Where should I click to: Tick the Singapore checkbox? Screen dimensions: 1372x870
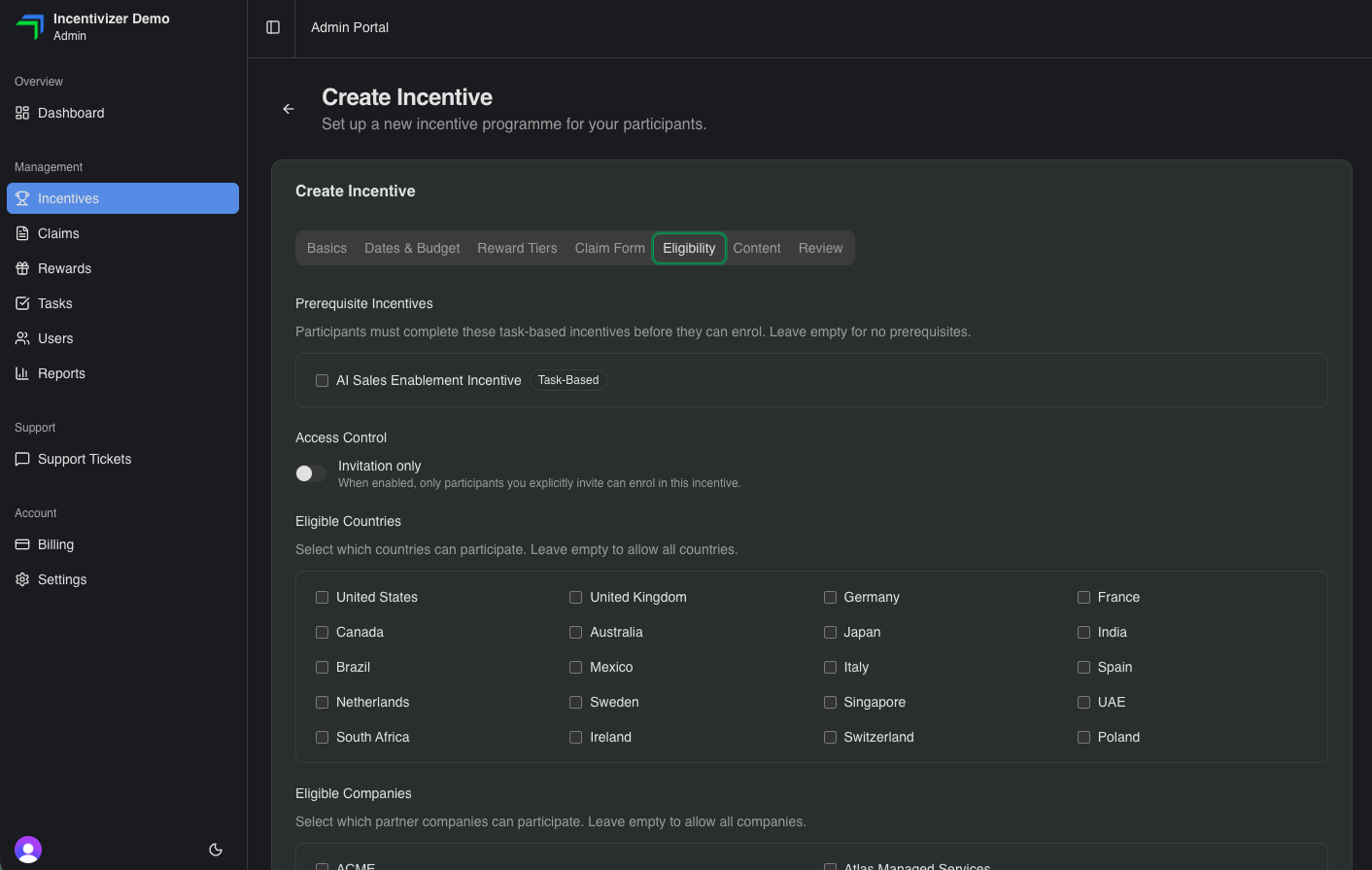pyautogui.click(x=830, y=702)
